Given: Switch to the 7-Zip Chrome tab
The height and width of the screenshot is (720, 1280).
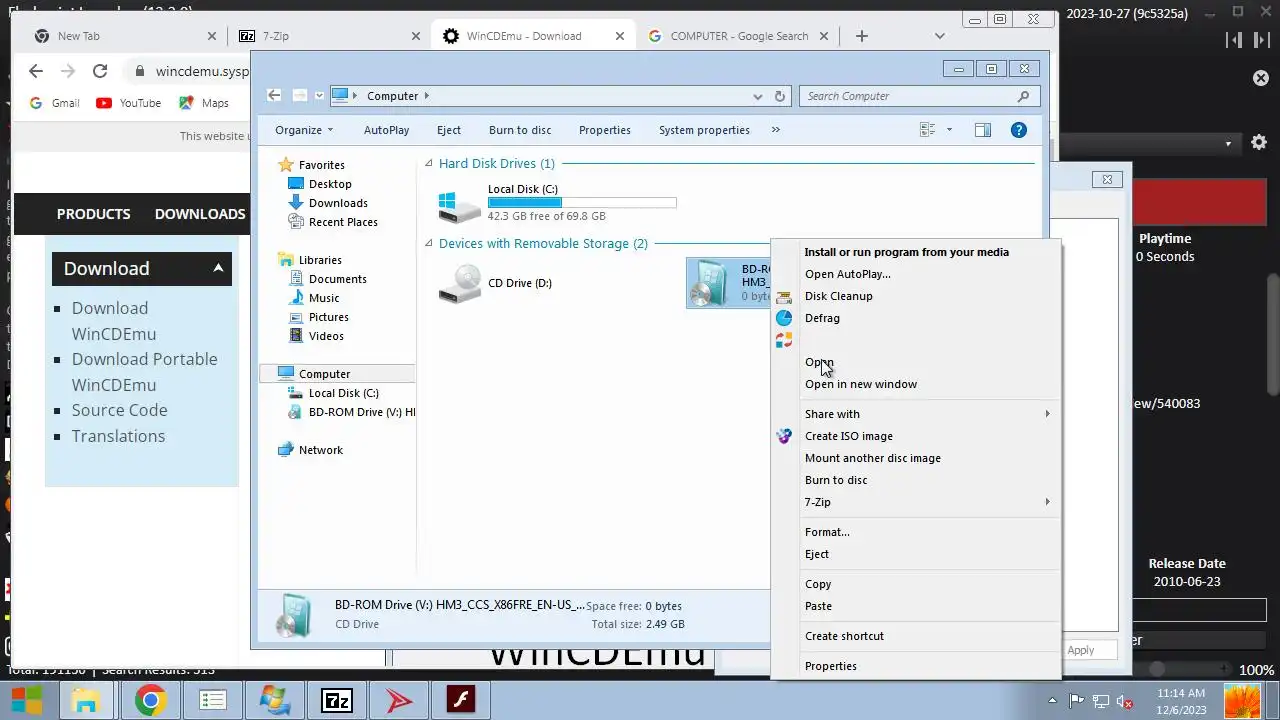Looking at the screenshot, I should point(329,36).
